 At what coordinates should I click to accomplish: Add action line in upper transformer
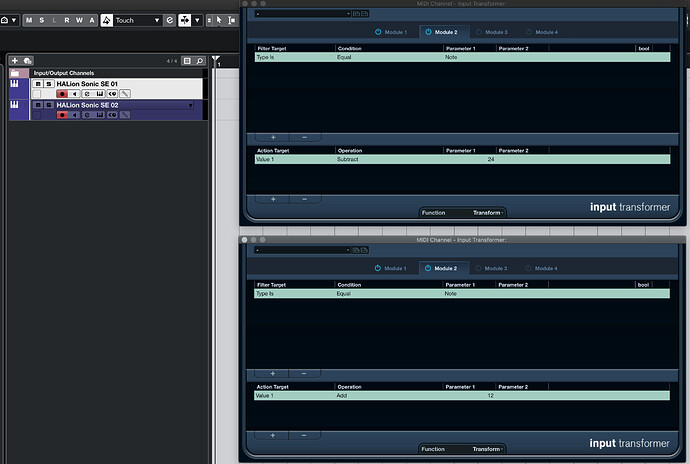pyautogui.click(x=273, y=199)
